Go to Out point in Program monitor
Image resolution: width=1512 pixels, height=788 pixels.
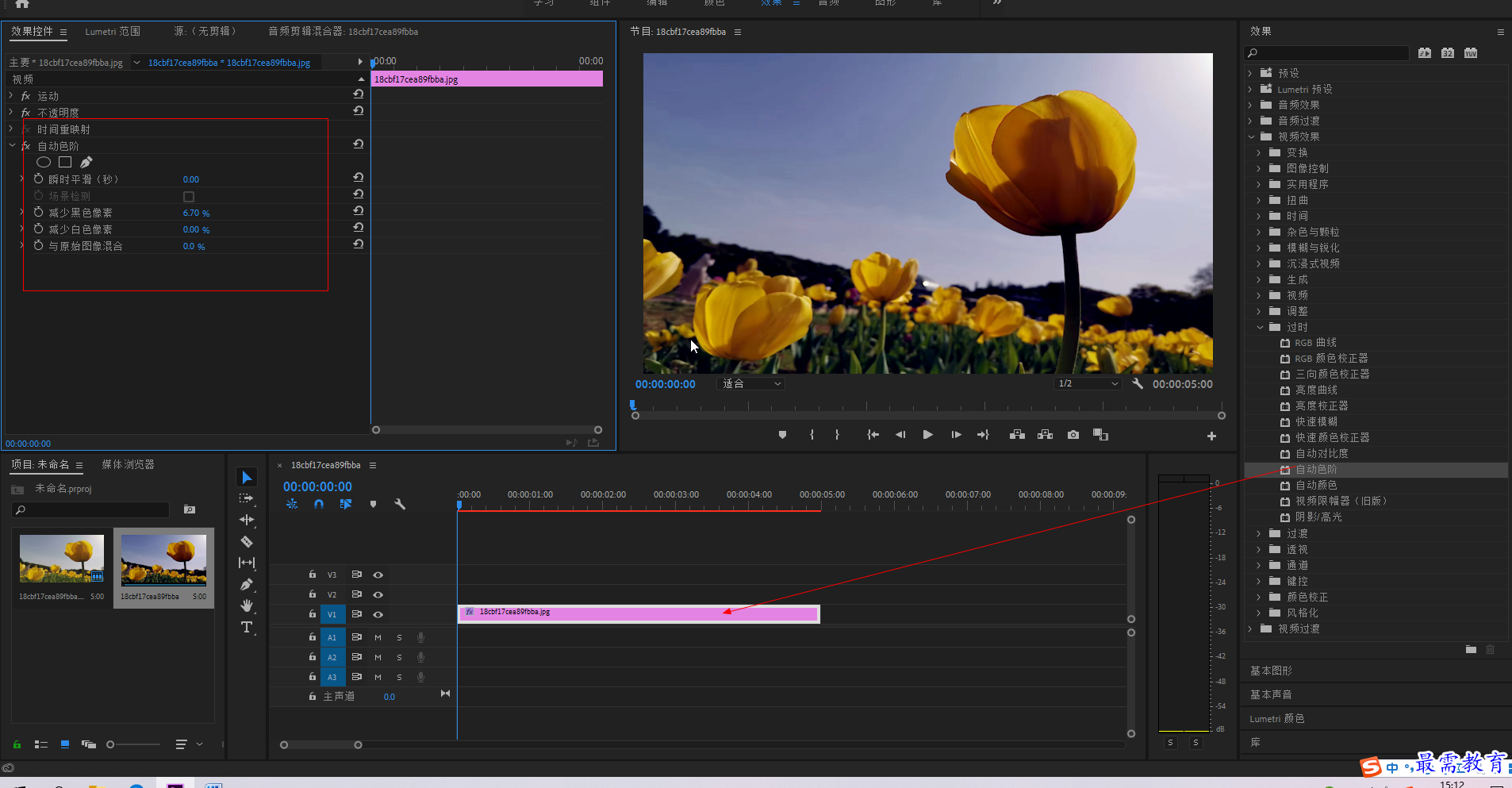pyautogui.click(x=984, y=435)
